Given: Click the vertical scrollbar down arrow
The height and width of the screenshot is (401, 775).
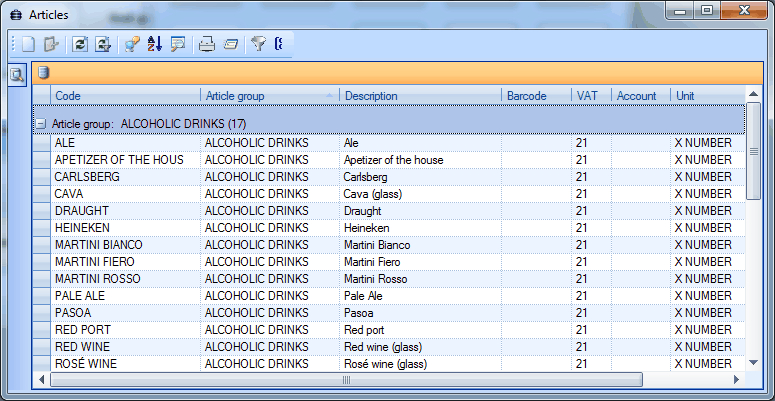Looking at the screenshot, I should pyautogui.click(x=754, y=363).
